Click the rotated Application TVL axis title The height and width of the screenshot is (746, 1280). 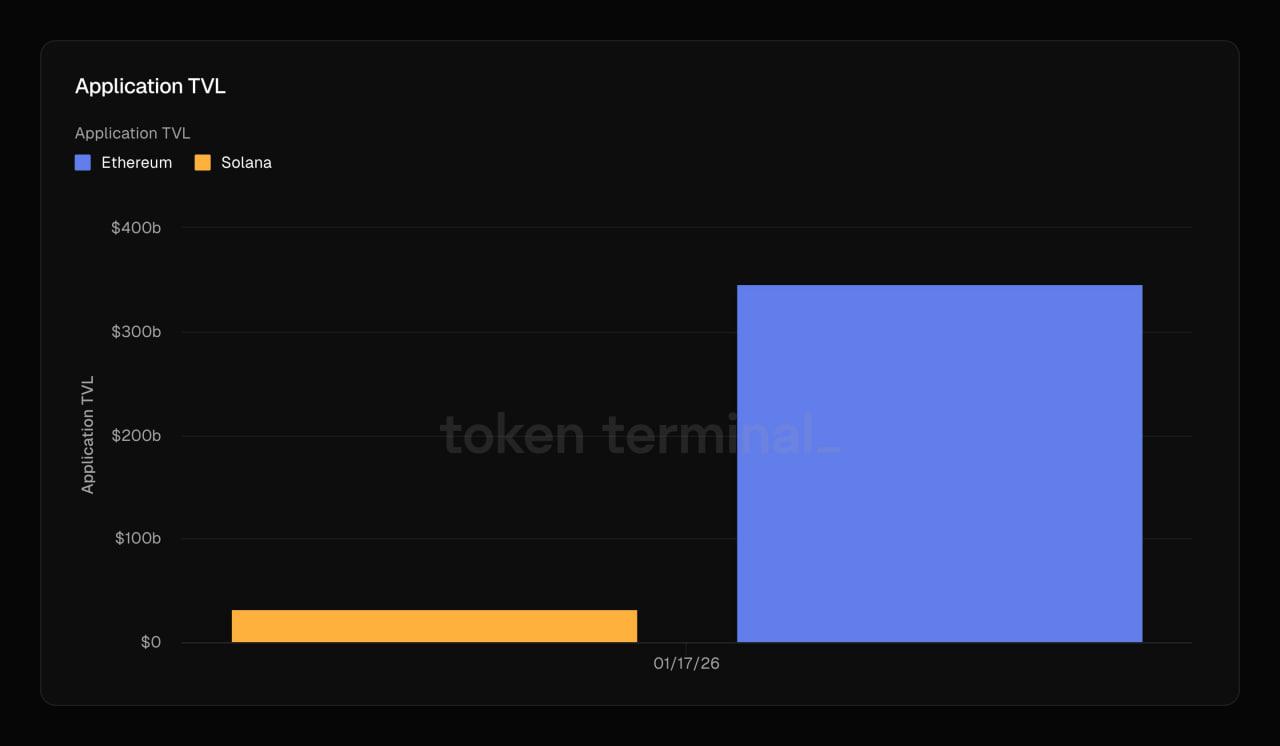[88, 435]
